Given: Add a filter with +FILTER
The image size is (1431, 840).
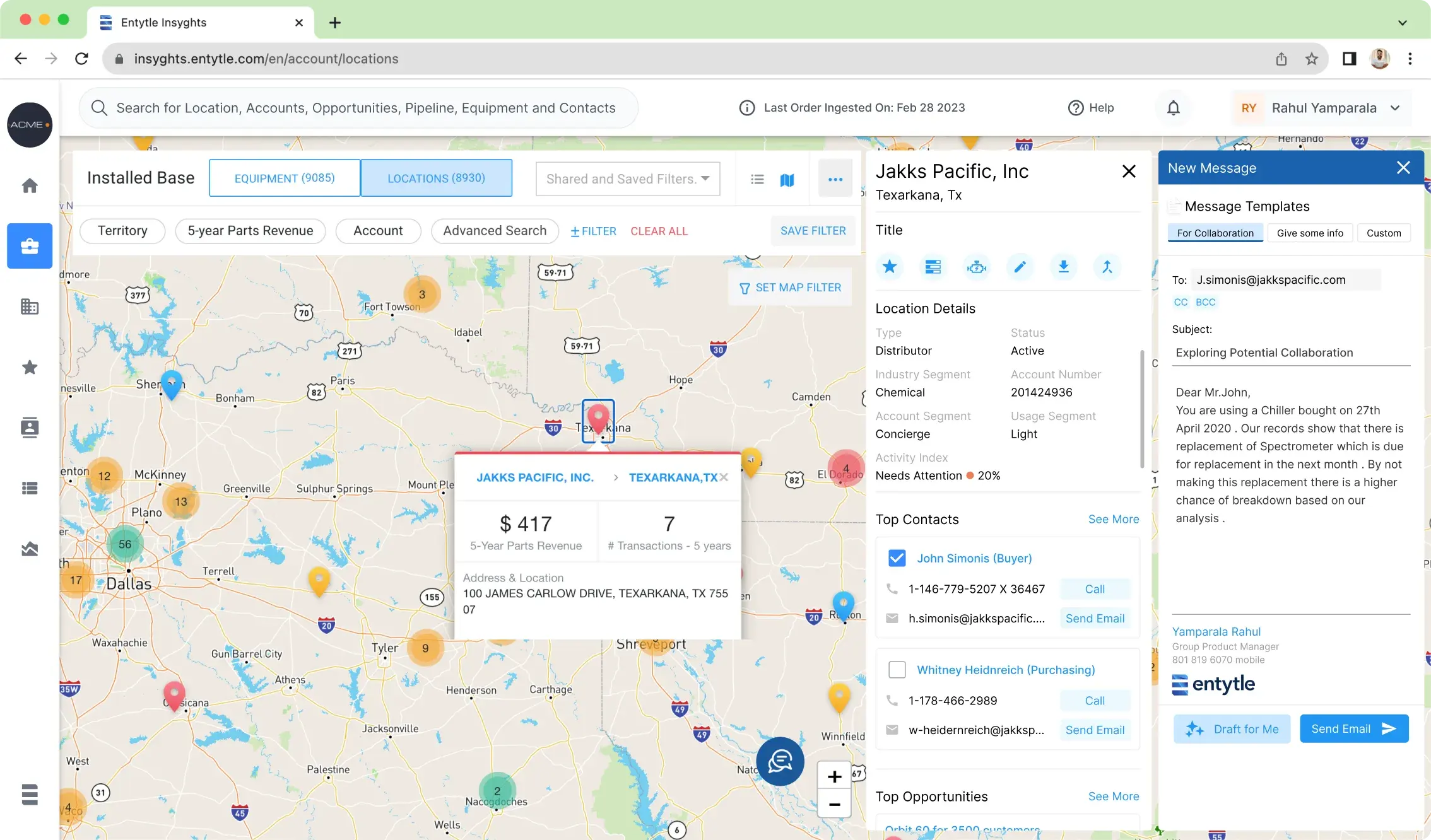Looking at the screenshot, I should click(593, 231).
